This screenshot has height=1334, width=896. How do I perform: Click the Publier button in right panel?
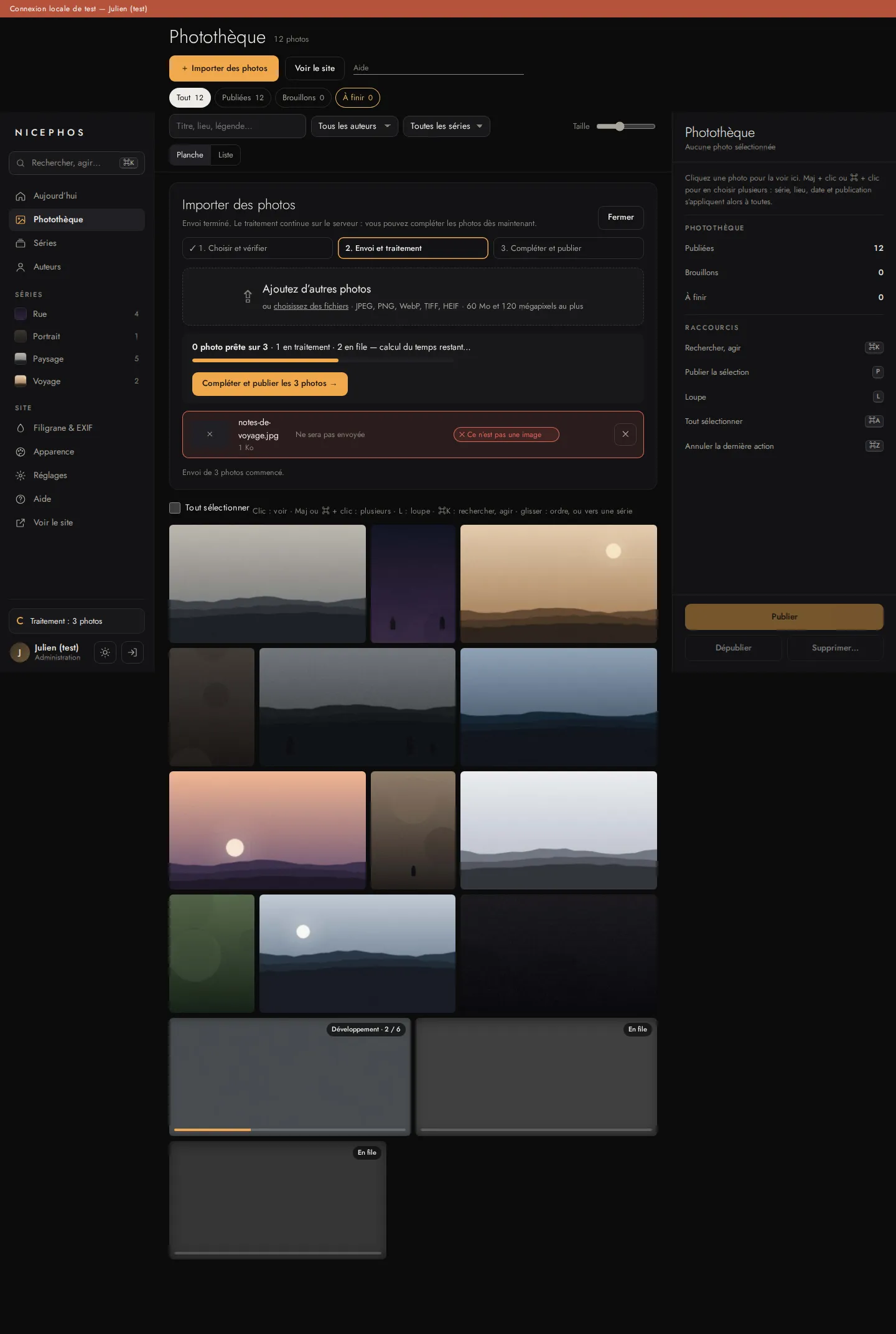(784, 617)
